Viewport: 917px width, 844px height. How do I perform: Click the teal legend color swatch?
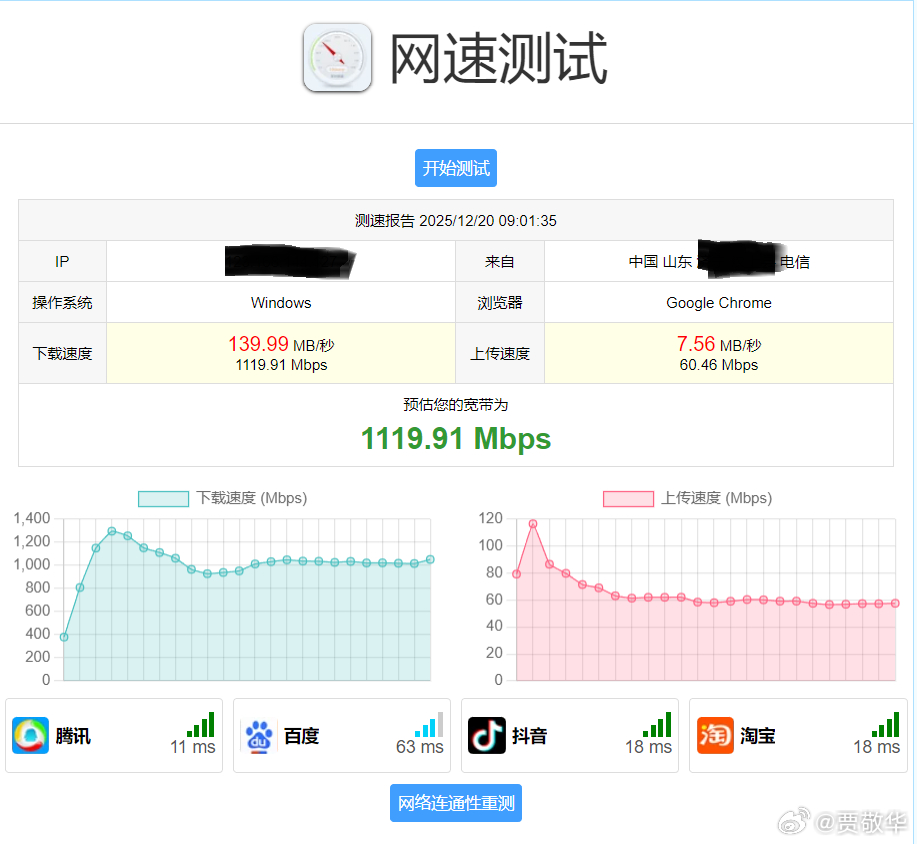pyautogui.click(x=163, y=498)
